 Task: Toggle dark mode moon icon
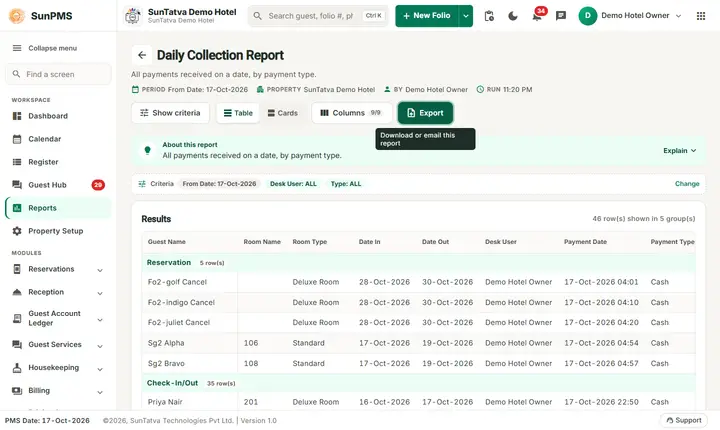(513, 16)
